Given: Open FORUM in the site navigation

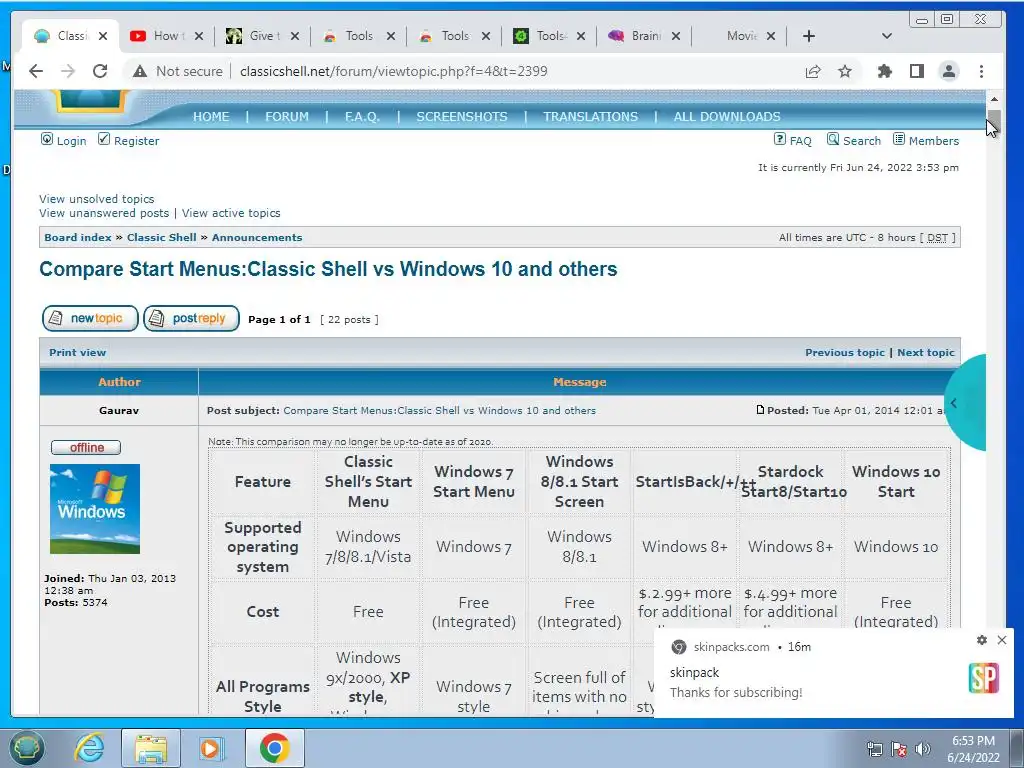Looking at the screenshot, I should 287,116.
